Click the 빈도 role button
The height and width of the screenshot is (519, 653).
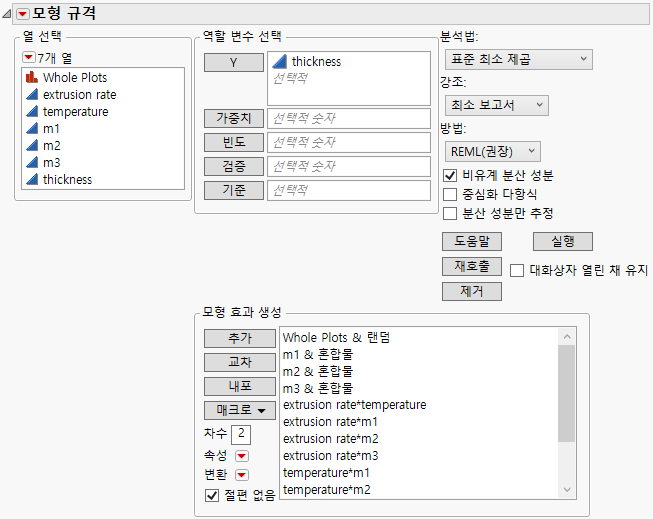(234, 142)
